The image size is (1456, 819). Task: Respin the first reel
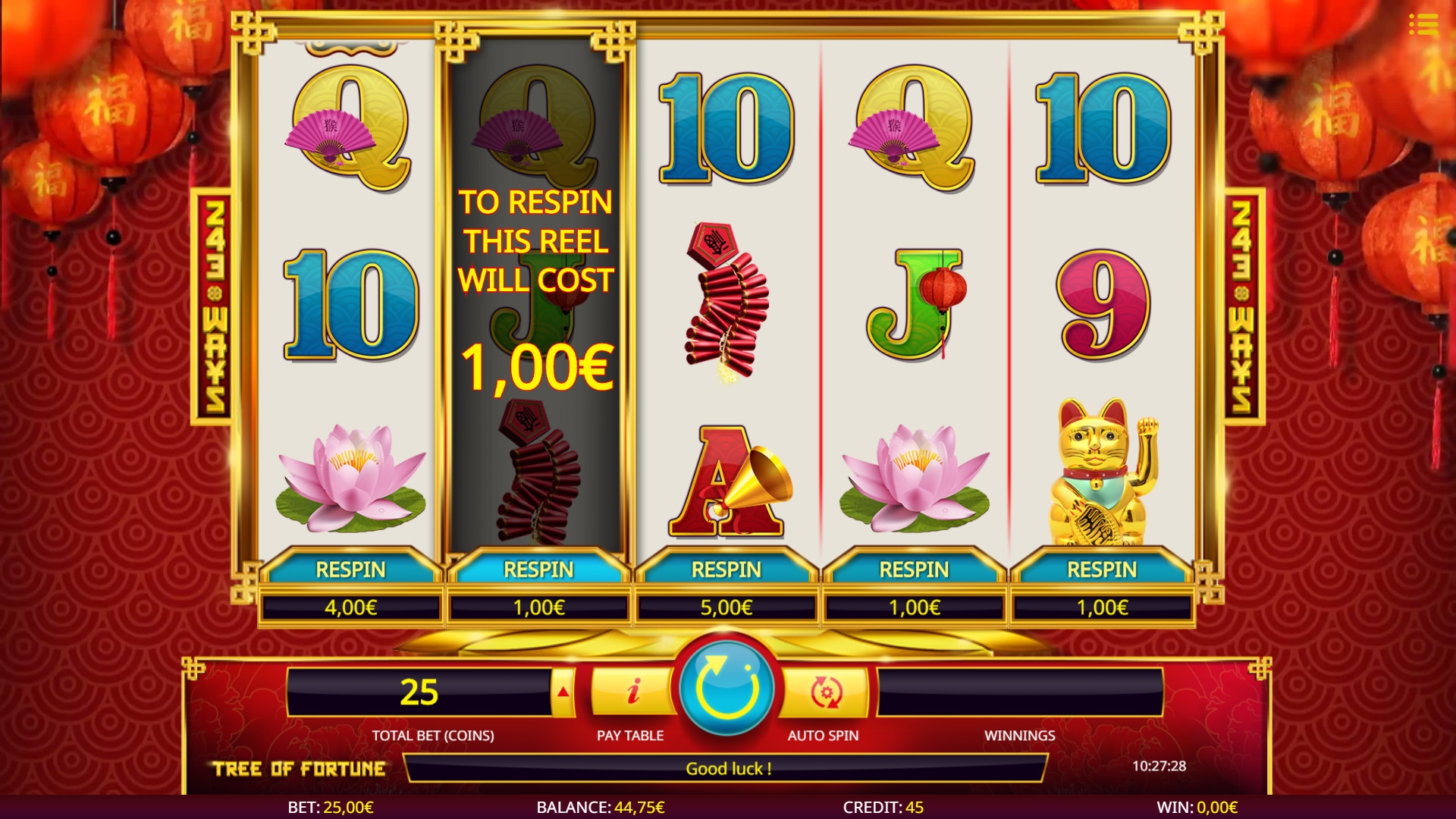pyautogui.click(x=350, y=570)
